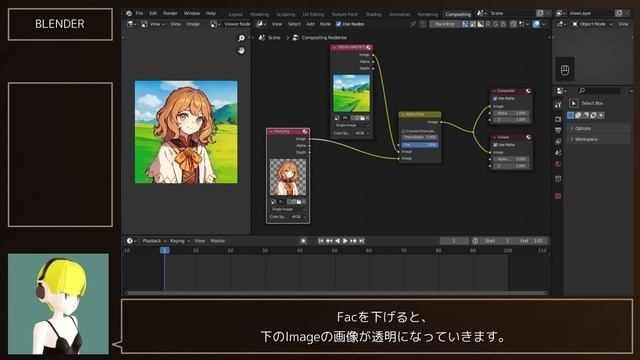Image resolution: width=640 pixels, height=360 pixels.
Task: Open the Texture properties tab icon
Action: 558,196
